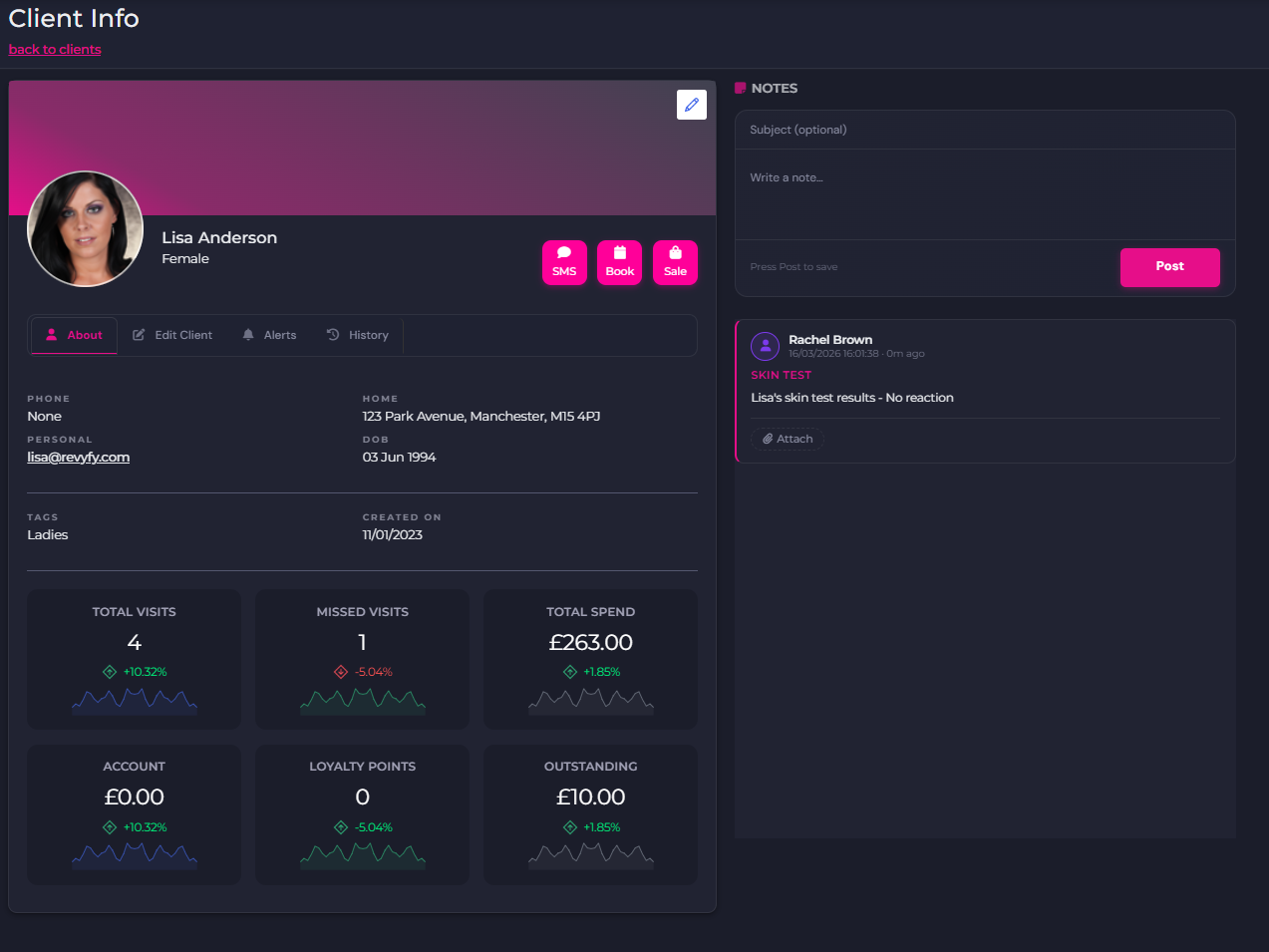
Task: Open the Sale icon for this client
Action: (x=675, y=253)
